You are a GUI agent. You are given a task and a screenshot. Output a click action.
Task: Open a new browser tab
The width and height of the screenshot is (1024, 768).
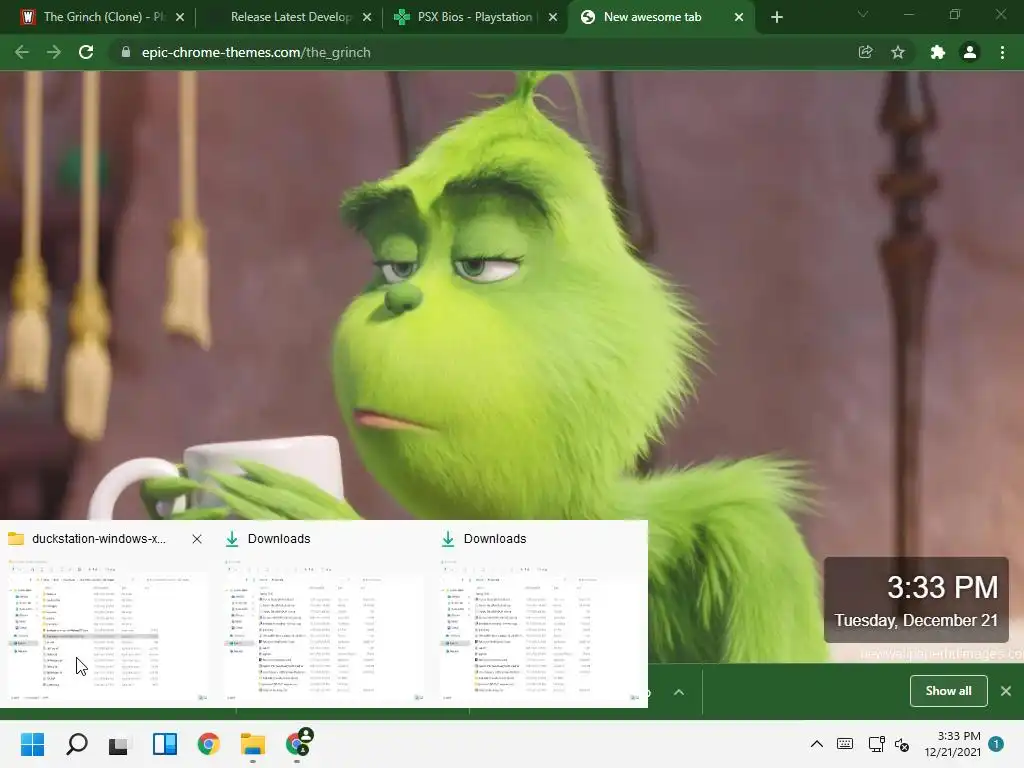776,17
